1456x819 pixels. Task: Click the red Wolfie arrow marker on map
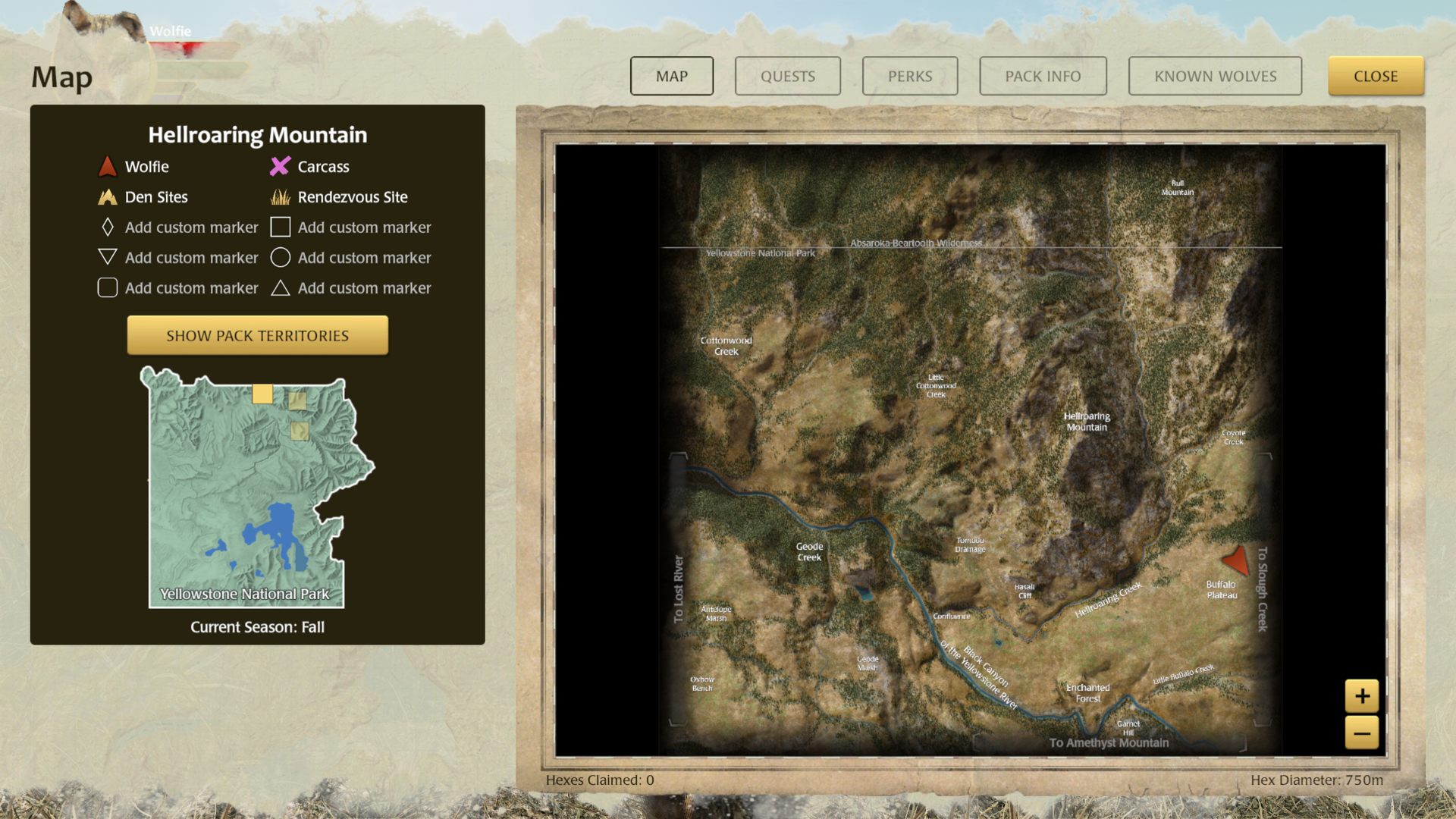pos(1236,560)
